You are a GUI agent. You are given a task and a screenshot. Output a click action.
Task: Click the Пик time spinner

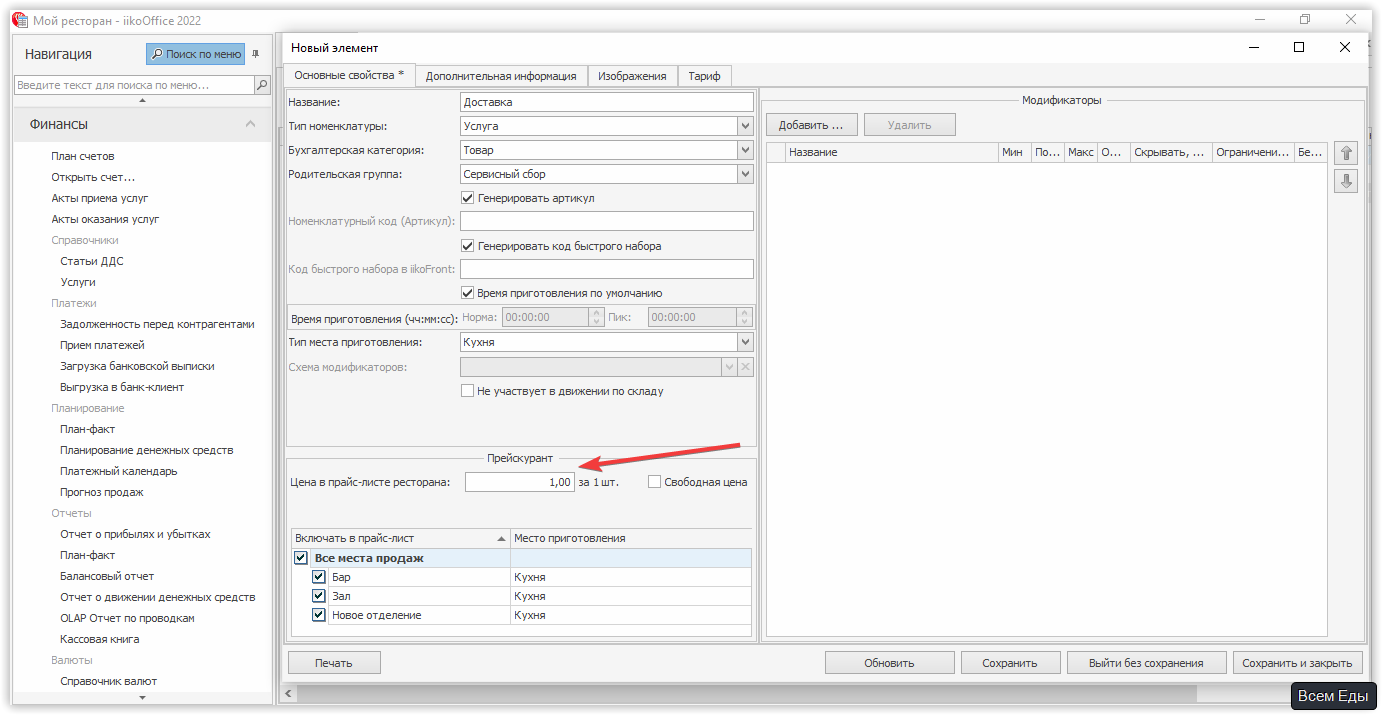coord(744,317)
